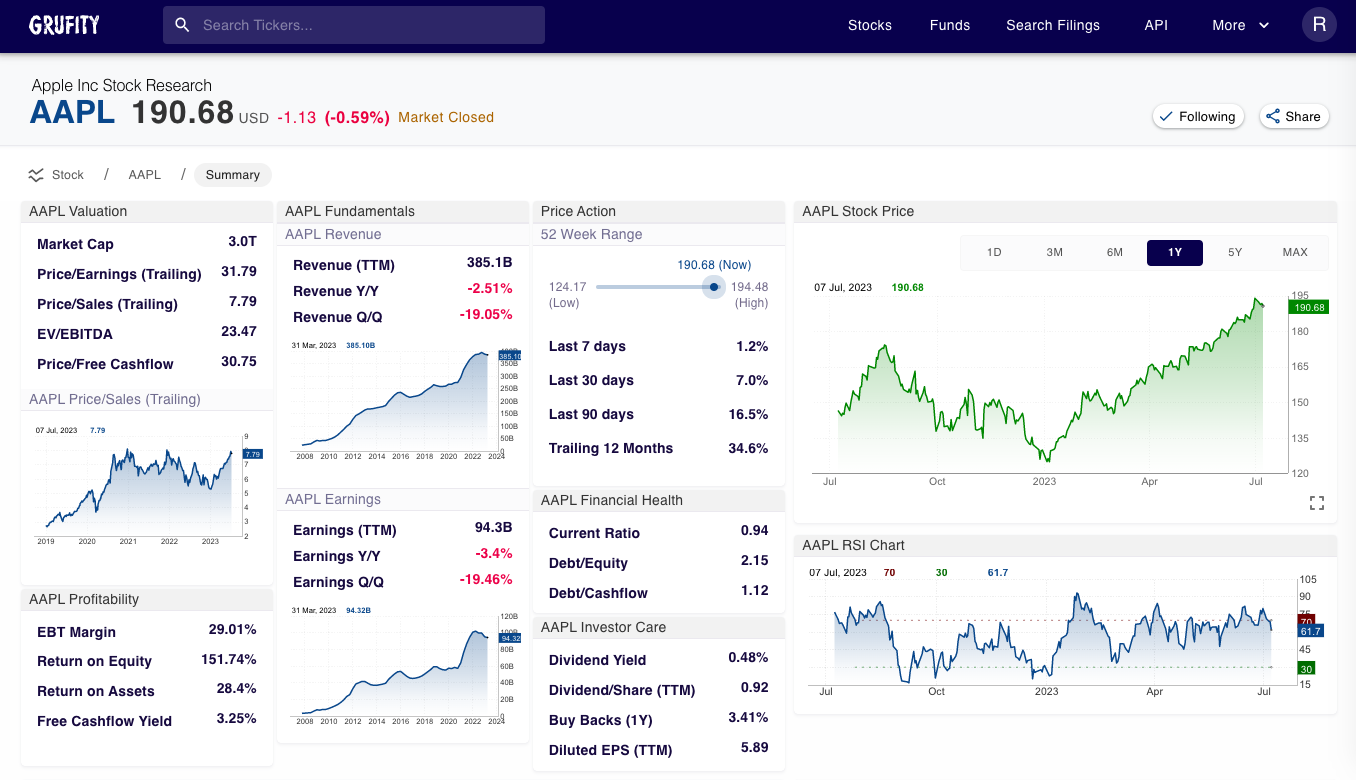Click the 52 week range slider handle
Viewport: 1356px width, 780px height.
tap(713, 287)
